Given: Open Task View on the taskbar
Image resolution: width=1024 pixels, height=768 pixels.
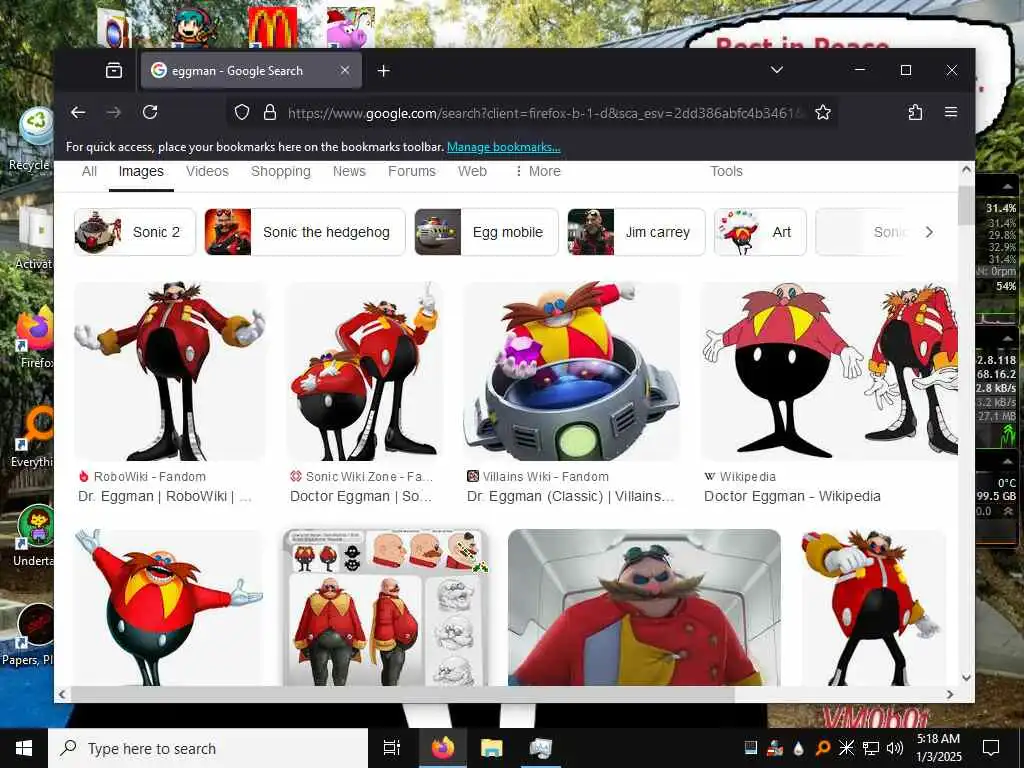Looking at the screenshot, I should [x=391, y=748].
